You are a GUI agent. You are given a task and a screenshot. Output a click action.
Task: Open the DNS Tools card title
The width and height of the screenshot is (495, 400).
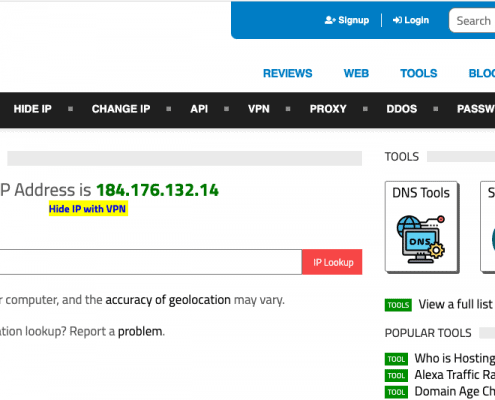(421, 193)
